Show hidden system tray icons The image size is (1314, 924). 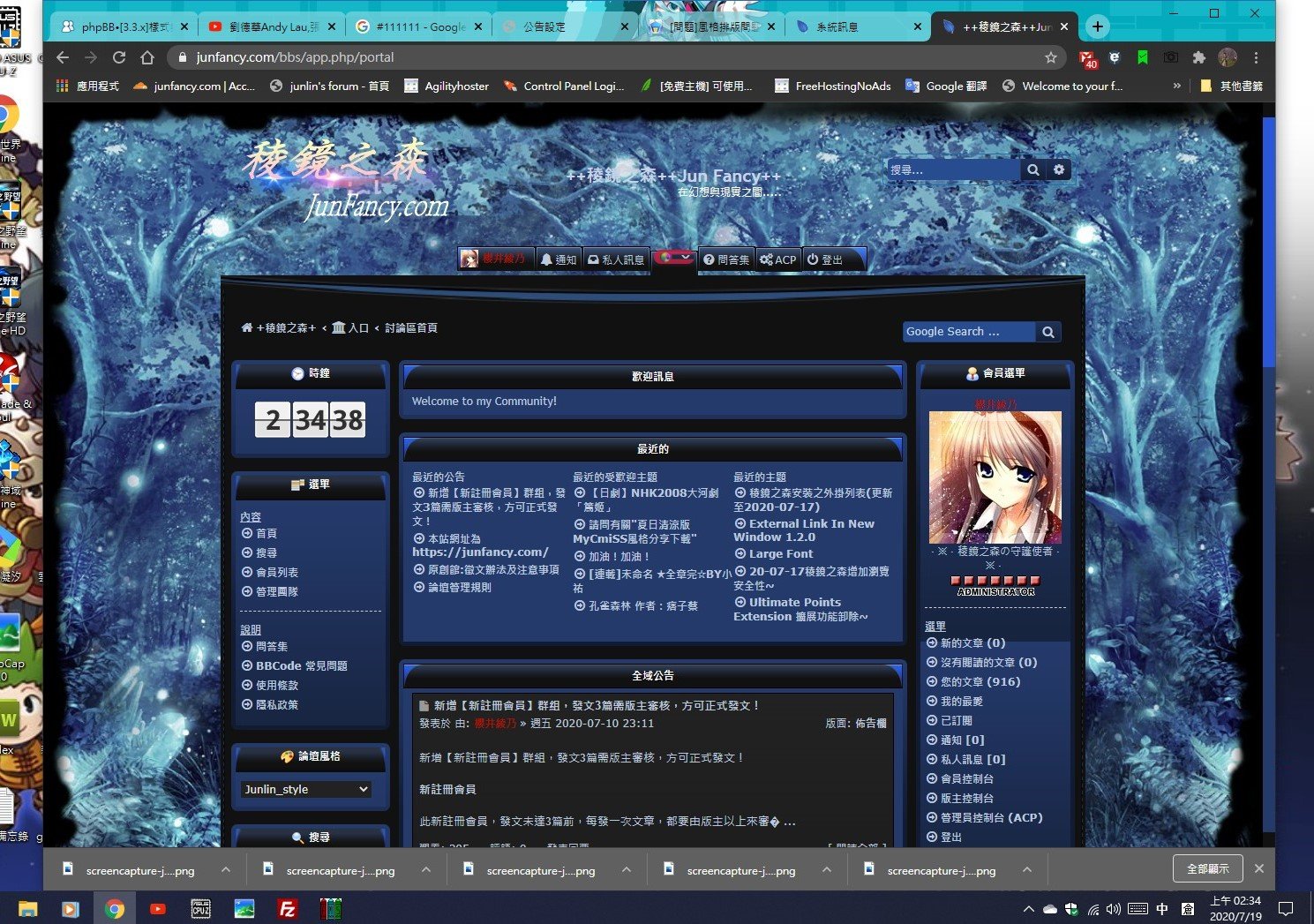point(1028,909)
